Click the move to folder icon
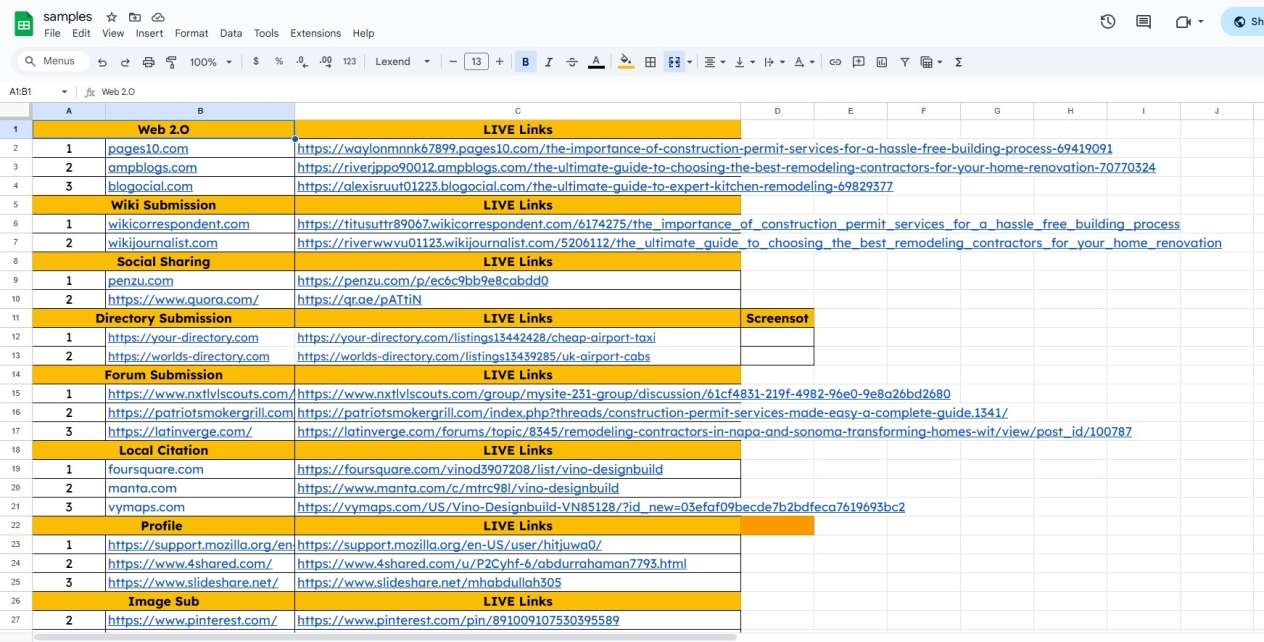The image size is (1264, 642). coord(135,17)
